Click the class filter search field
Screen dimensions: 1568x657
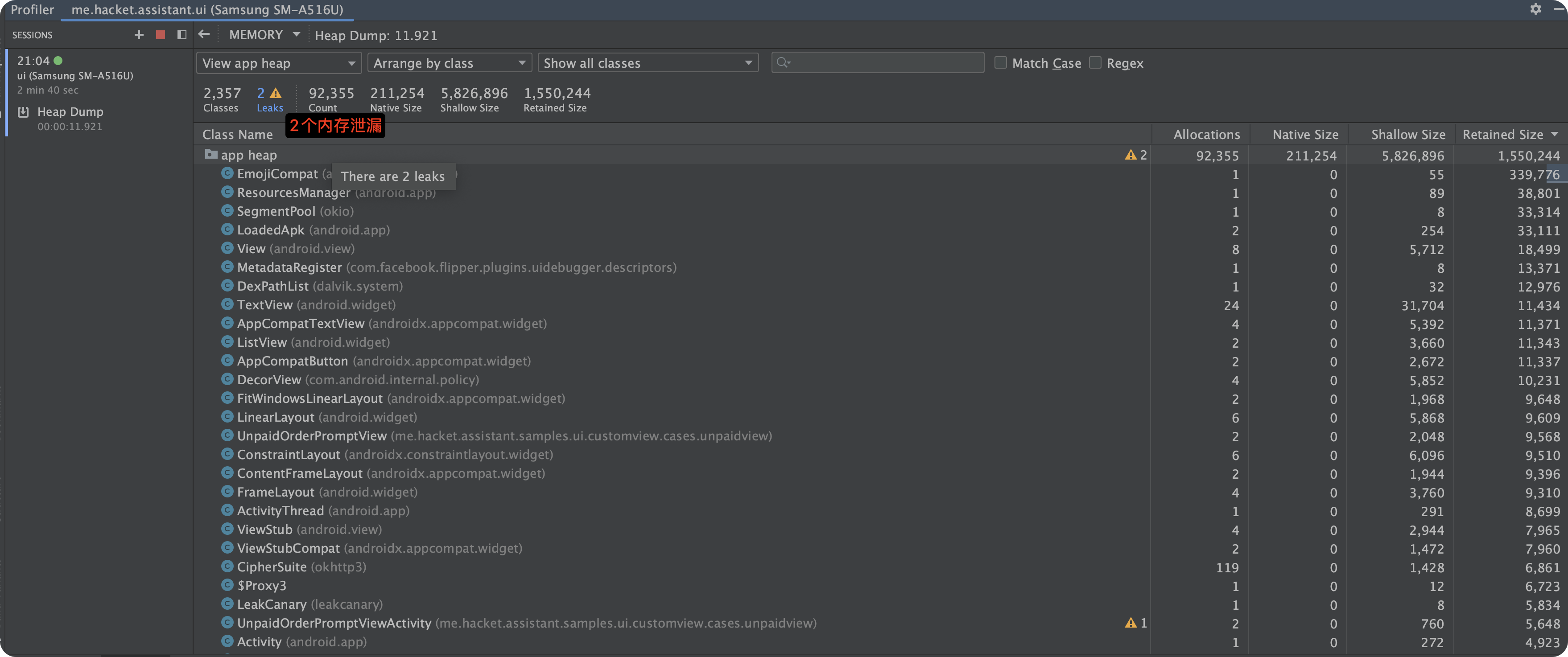(x=883, y=63)
